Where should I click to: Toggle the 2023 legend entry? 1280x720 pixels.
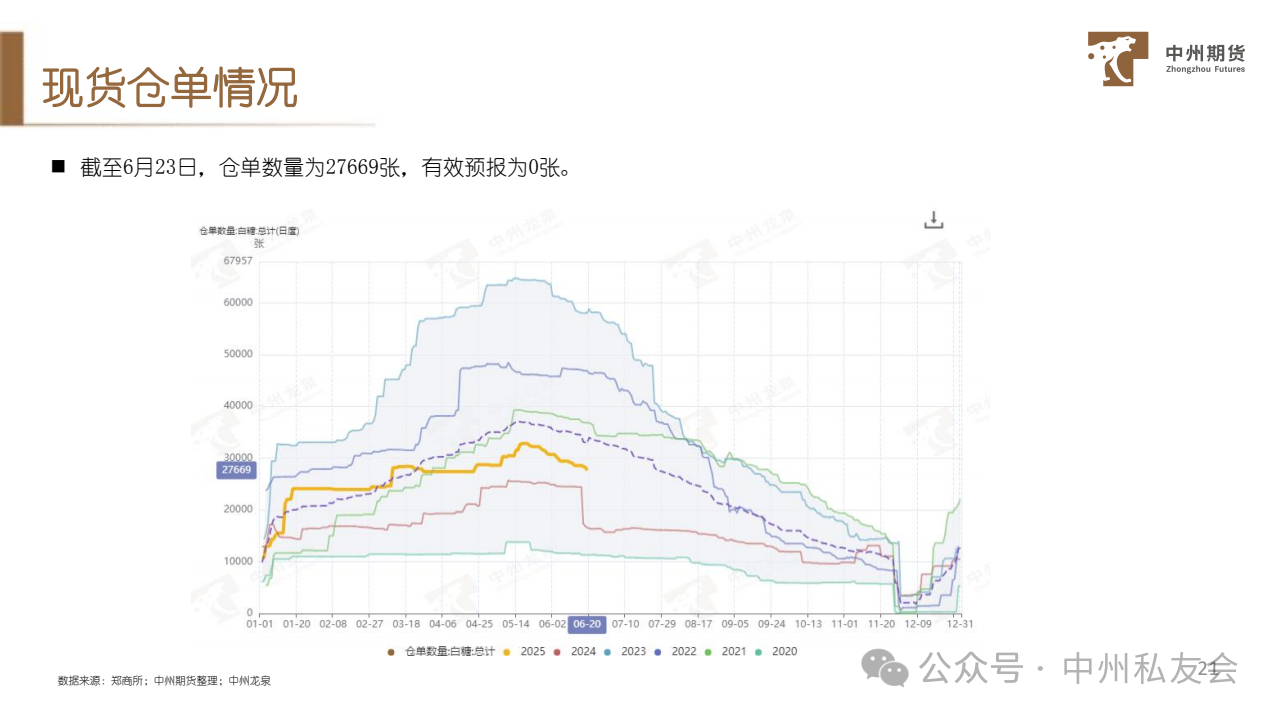(x=625, y=651)
